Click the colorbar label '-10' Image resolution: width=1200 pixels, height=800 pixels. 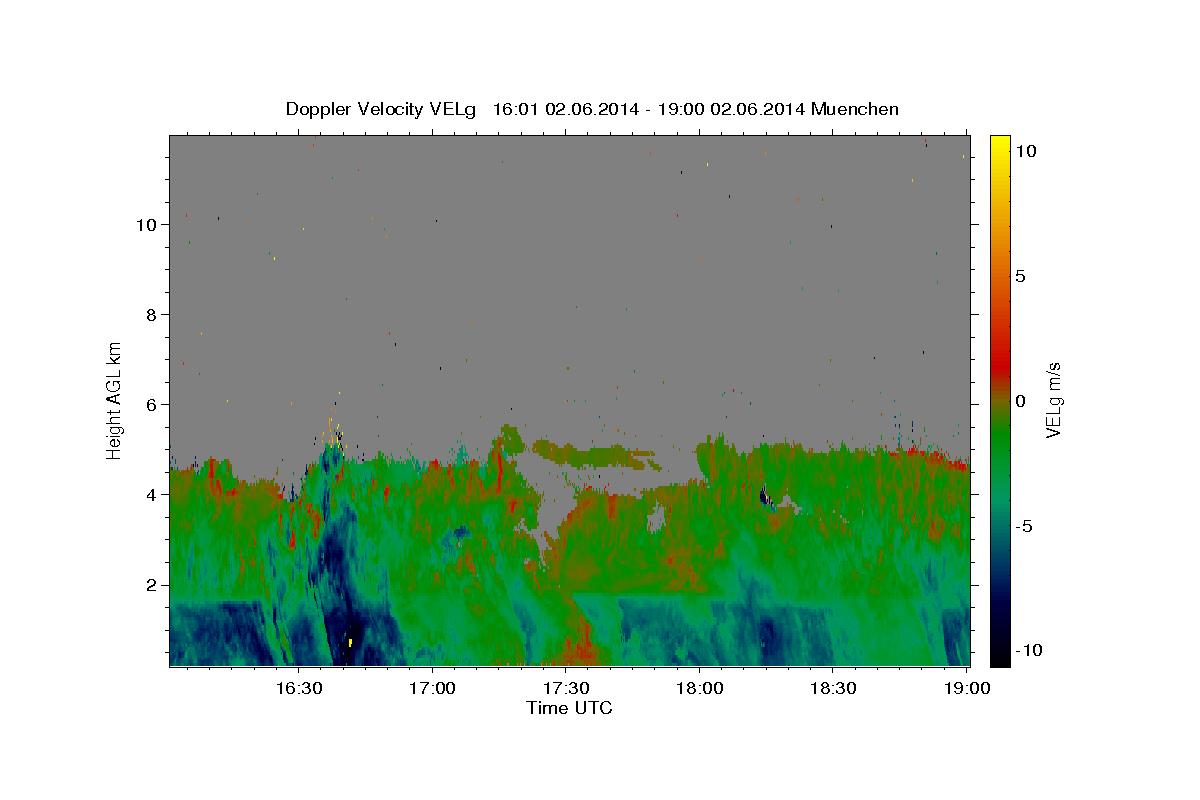click(x=1029, y=650)
